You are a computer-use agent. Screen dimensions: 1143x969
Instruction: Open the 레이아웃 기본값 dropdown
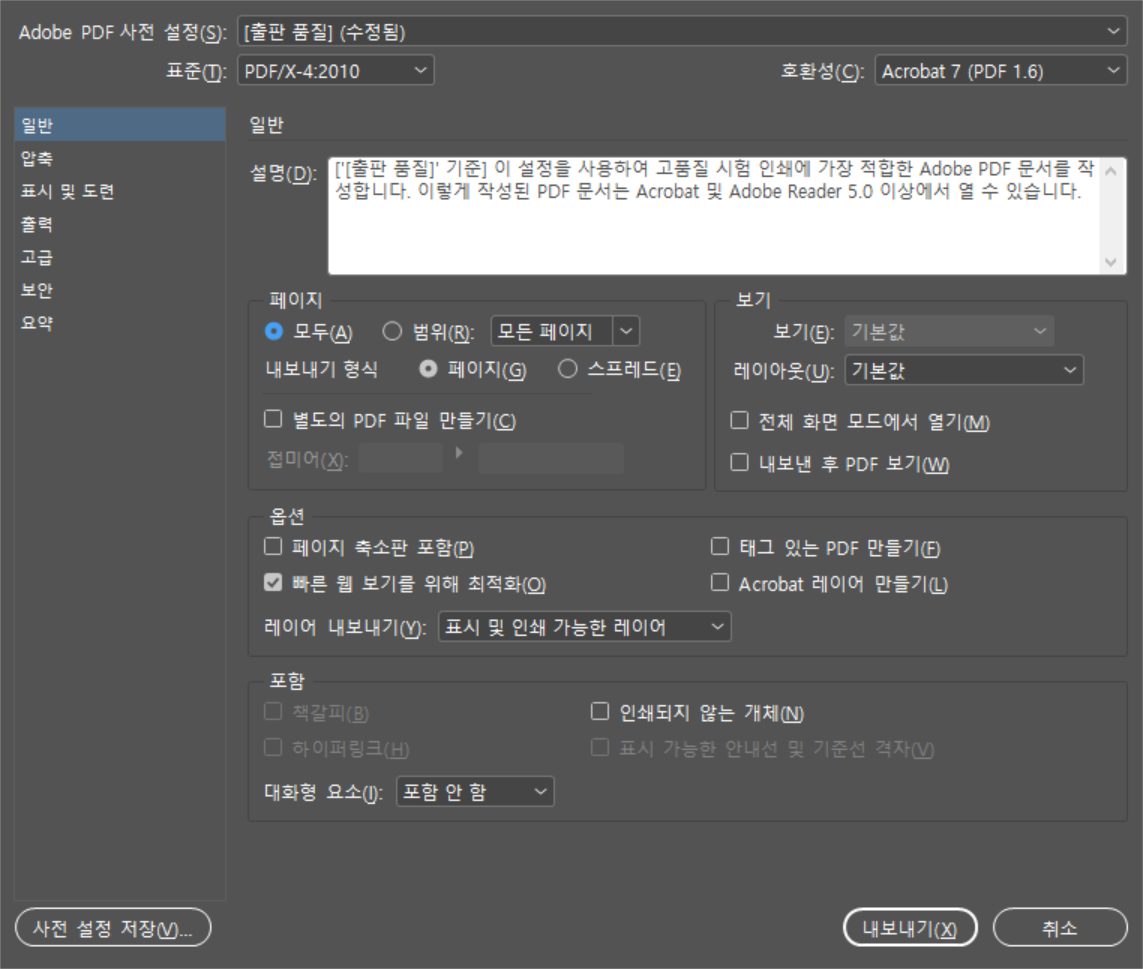pyautogui.click(x=964, y=370)
